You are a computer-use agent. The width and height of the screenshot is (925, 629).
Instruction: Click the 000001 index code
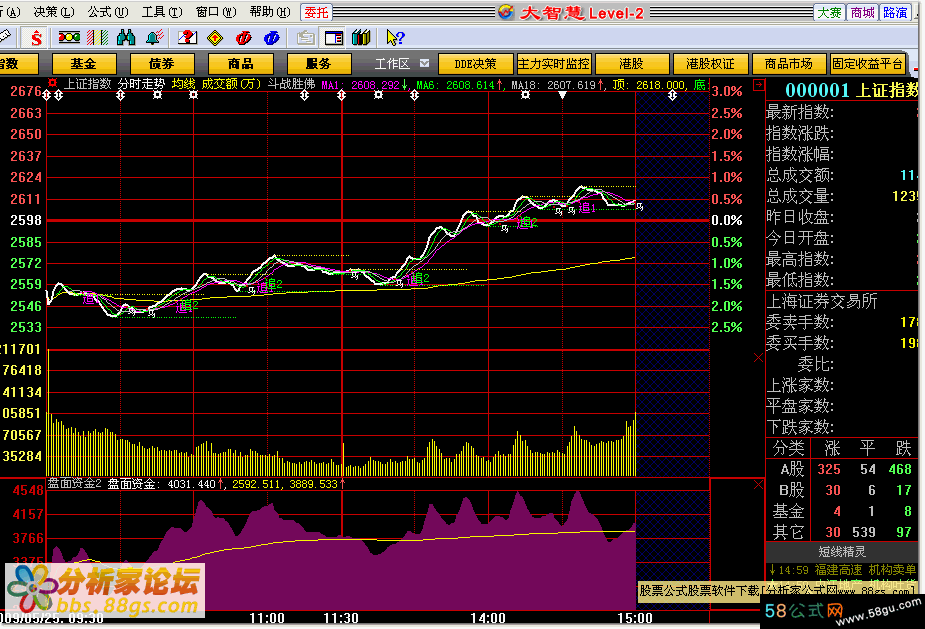click(818, 90)
